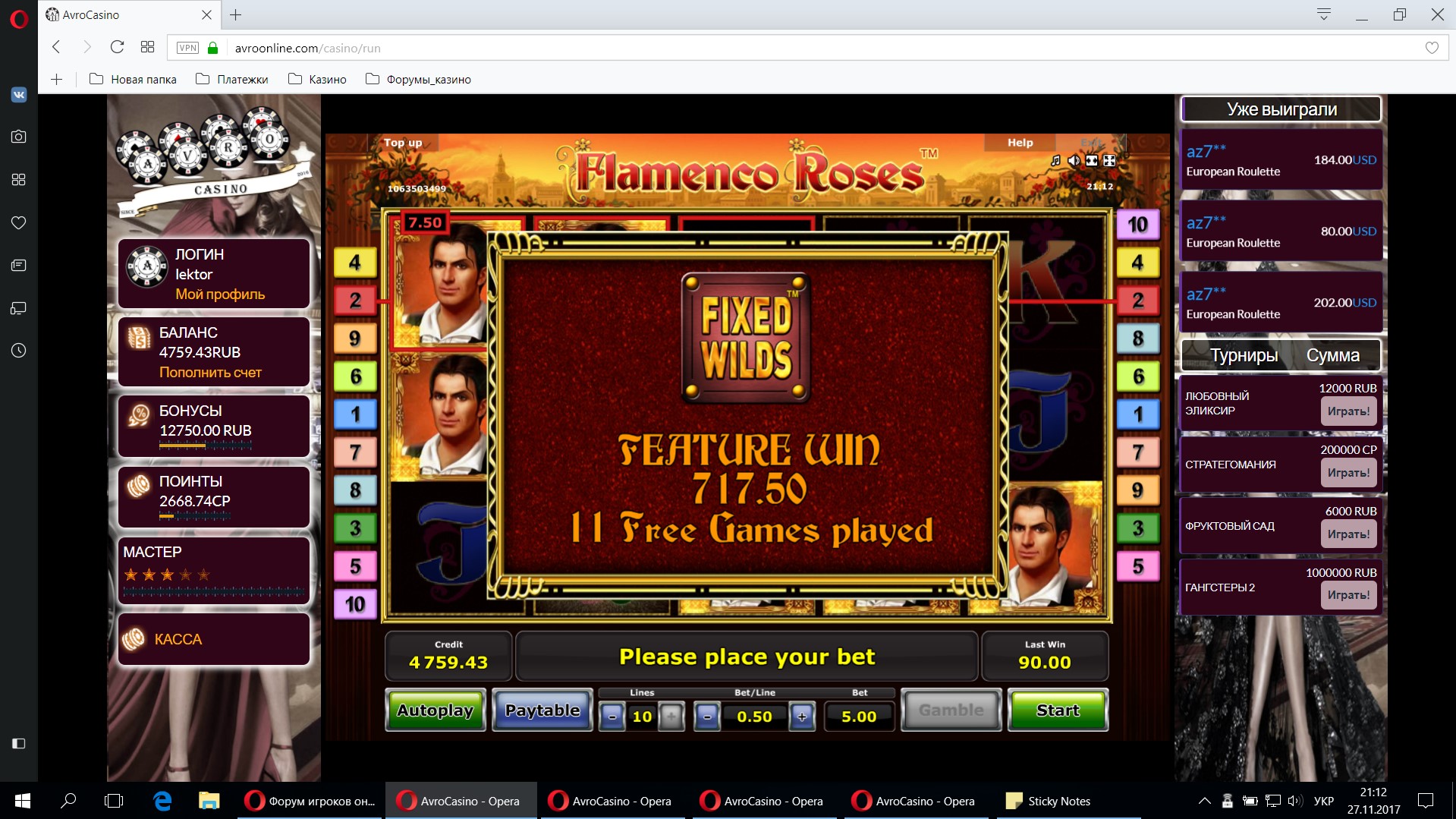Click the greyed Gamble button

[951, 710]
